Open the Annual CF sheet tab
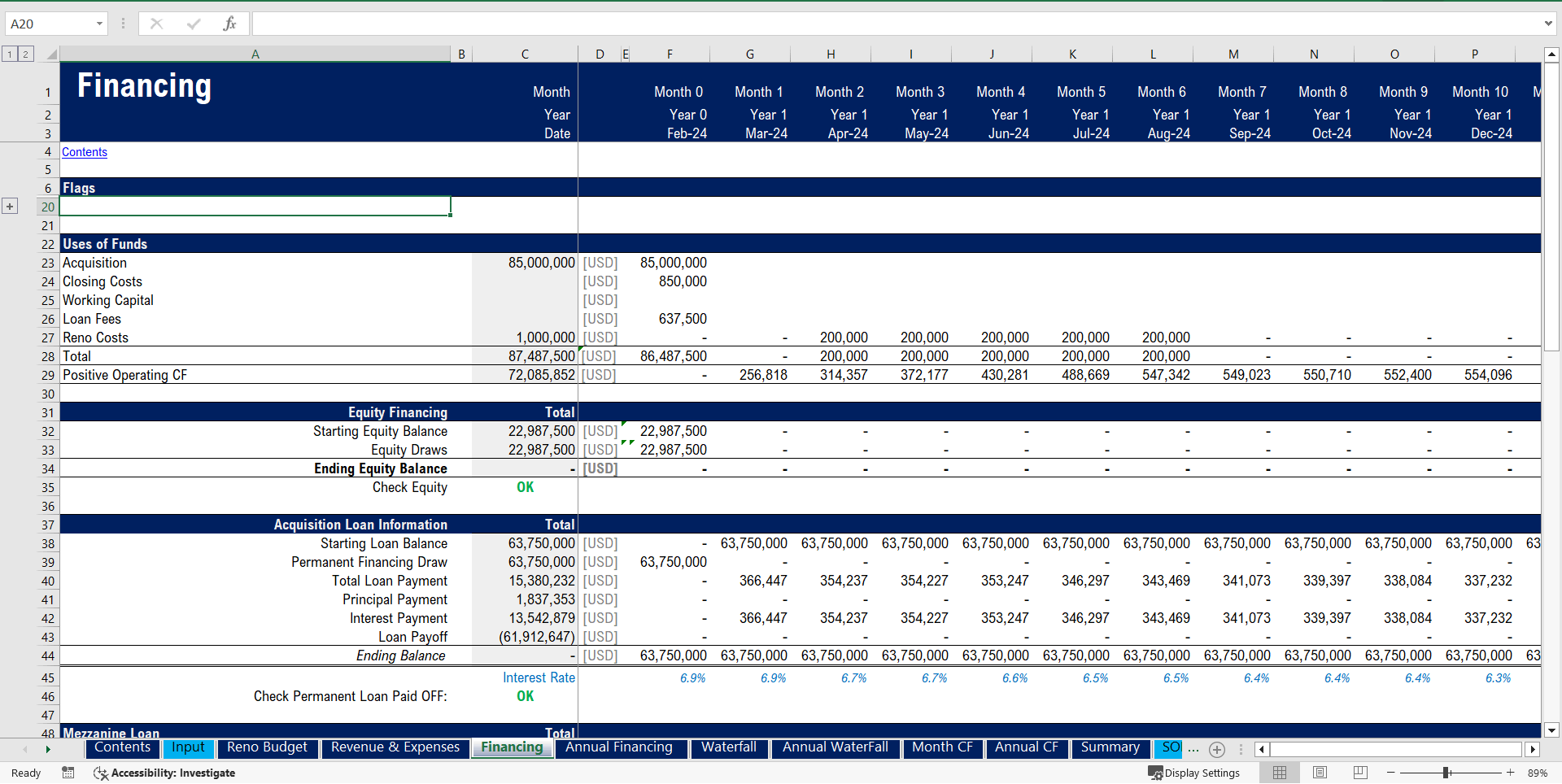1562x784 pixels. tap(1027, 747)
